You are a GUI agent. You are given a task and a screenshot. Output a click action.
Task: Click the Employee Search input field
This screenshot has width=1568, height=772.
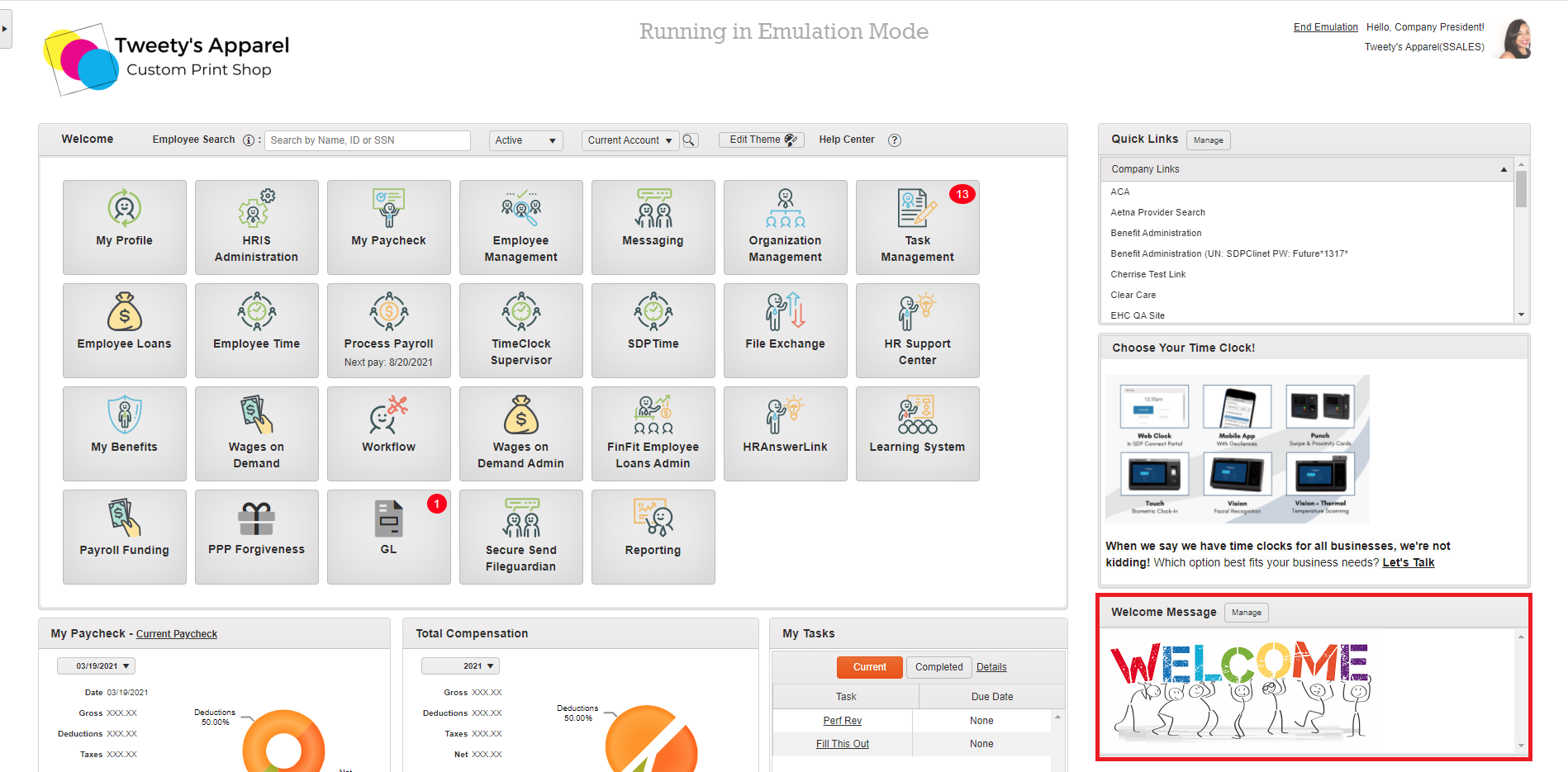coord(368,140)
